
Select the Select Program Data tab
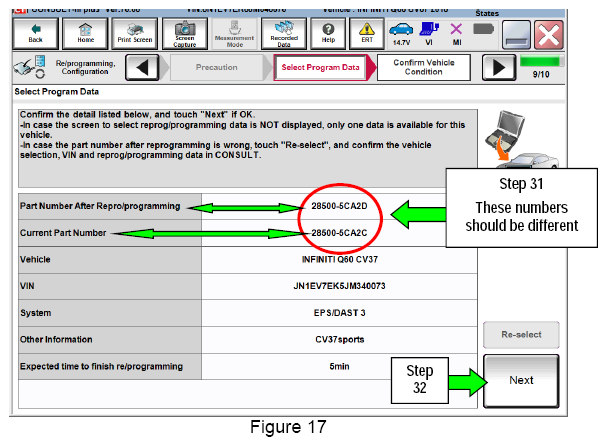coord(321,67)
